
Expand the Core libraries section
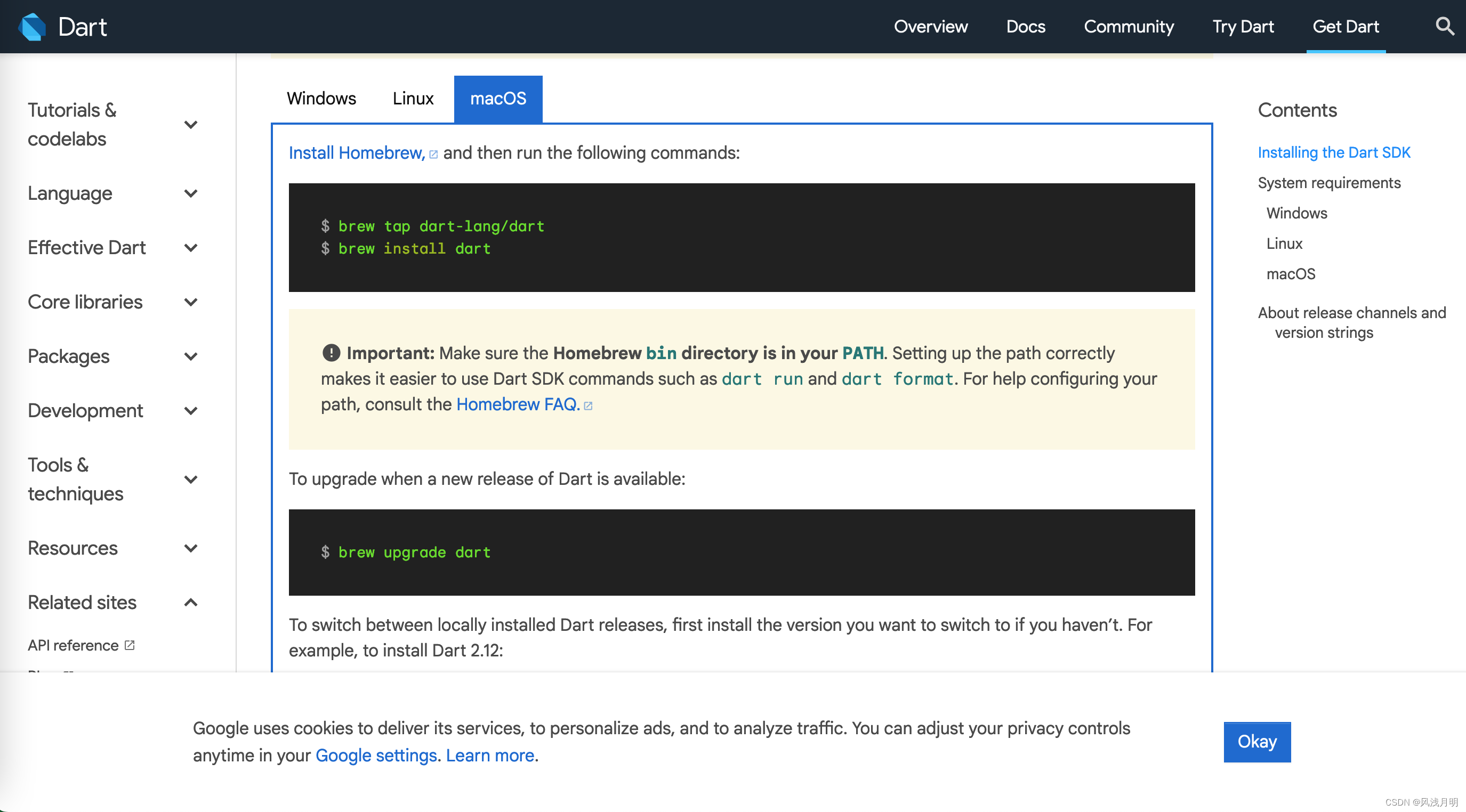191,303
